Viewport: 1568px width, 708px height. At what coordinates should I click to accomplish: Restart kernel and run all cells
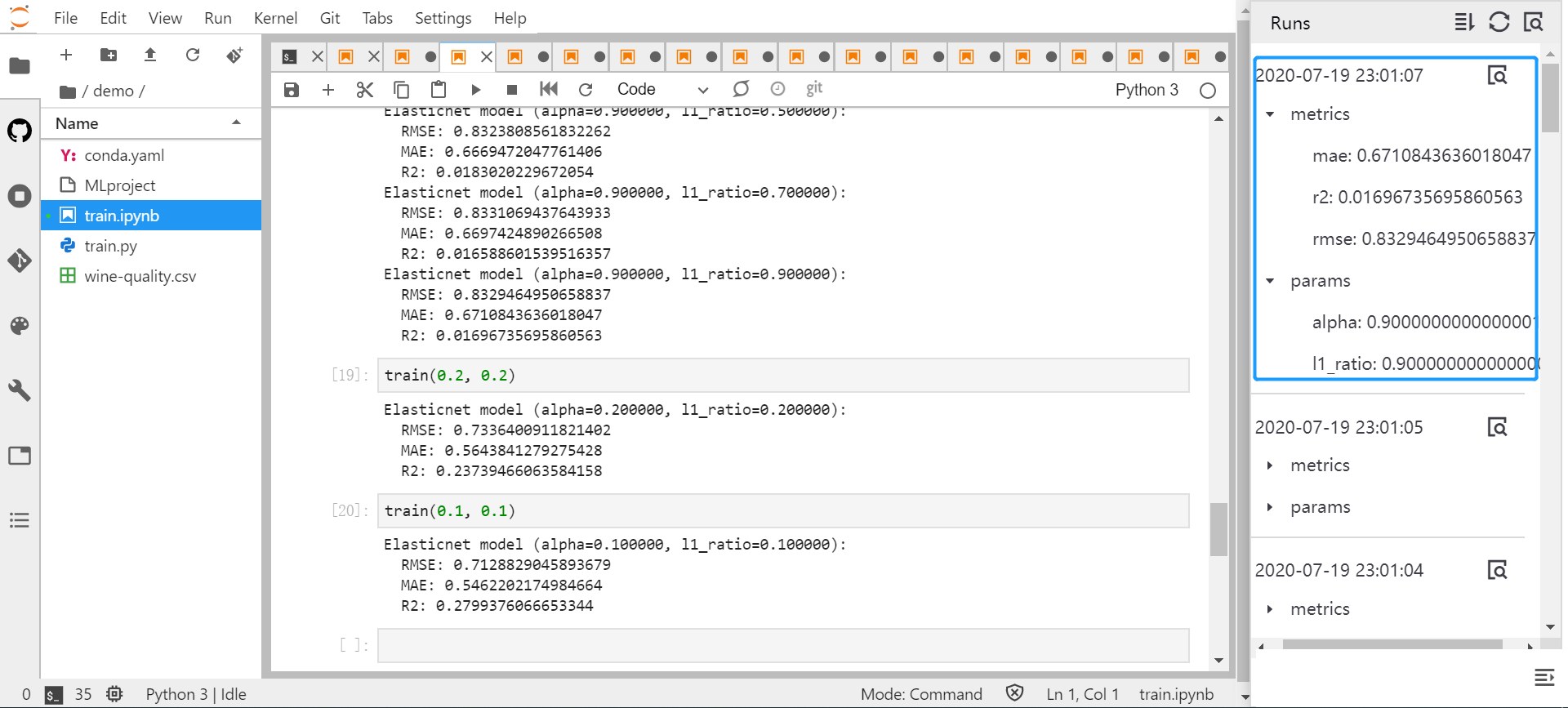(549, 89)
